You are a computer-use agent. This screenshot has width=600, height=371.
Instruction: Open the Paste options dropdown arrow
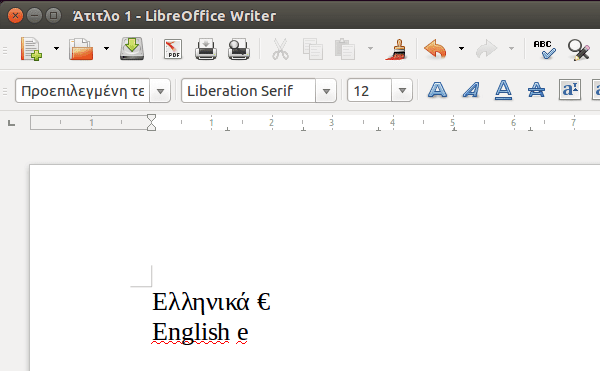(x=370, y=49)
